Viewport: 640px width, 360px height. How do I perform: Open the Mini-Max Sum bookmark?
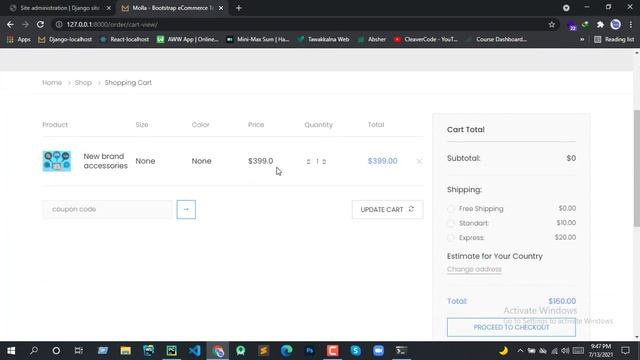258,40
